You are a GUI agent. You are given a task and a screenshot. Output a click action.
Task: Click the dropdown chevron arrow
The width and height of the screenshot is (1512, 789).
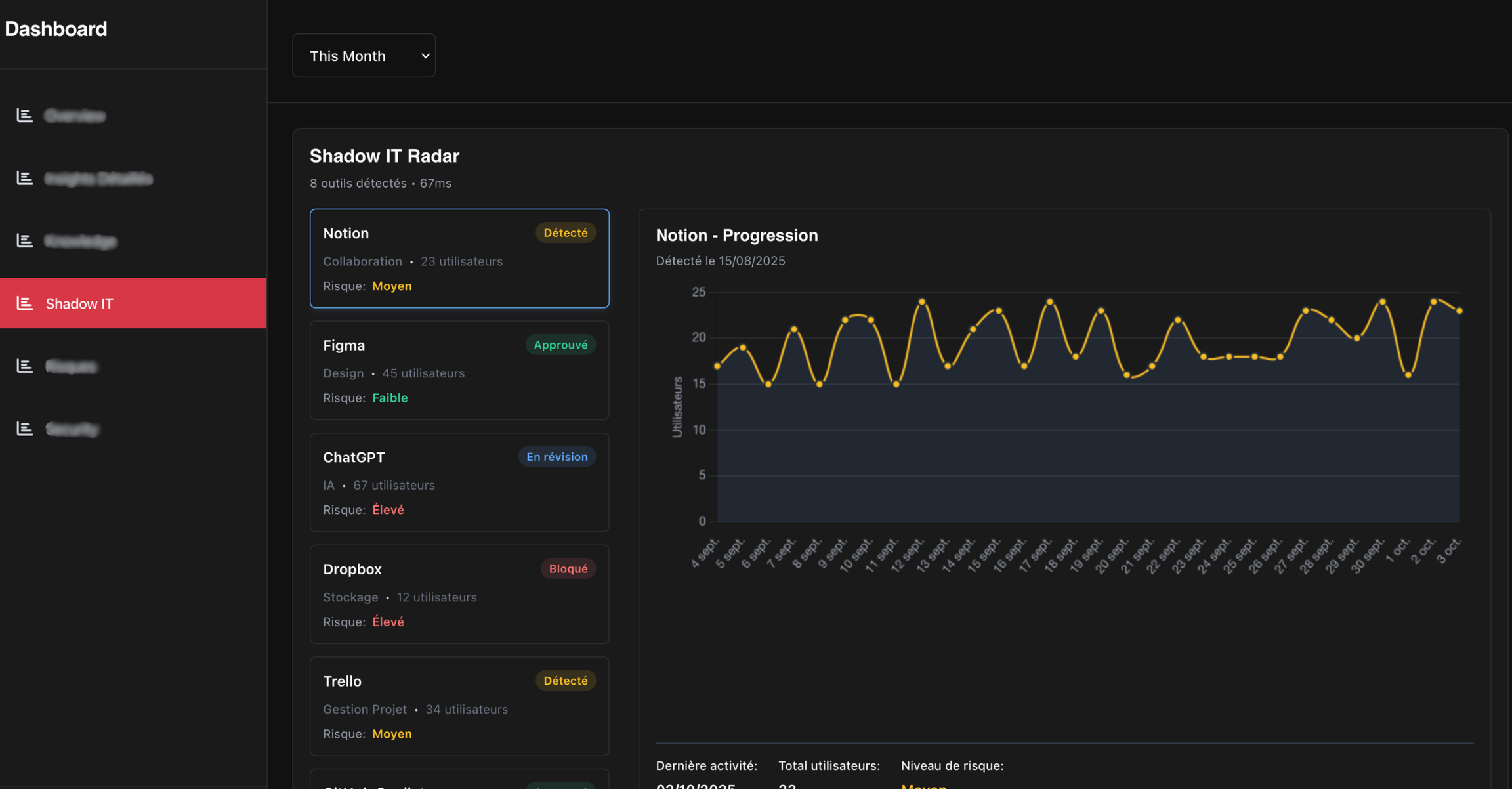(x=425, y=56)
